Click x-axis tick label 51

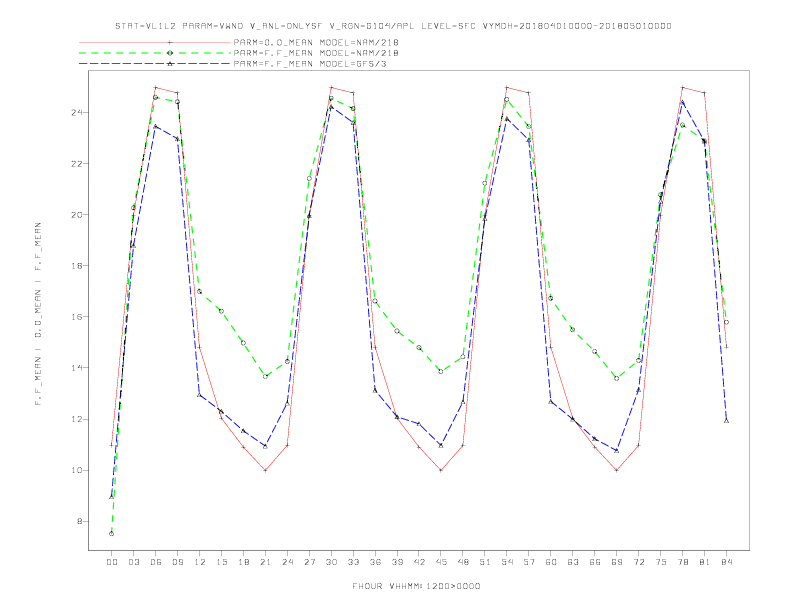485,562
